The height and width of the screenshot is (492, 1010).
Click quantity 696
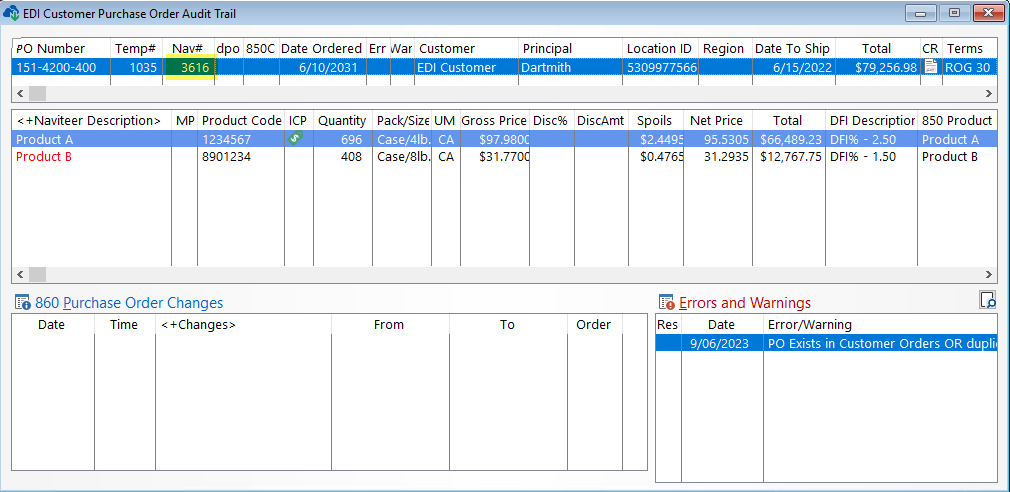(x=352, y=139)
